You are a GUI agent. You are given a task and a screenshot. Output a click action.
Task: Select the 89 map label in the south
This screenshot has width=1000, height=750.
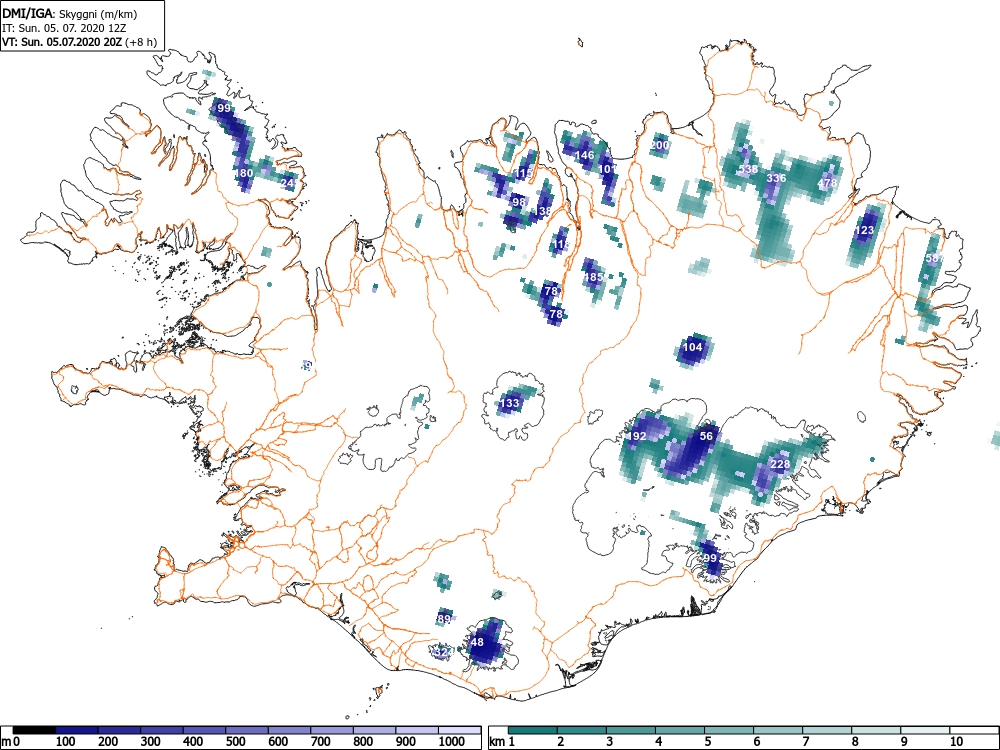point(445,619)
